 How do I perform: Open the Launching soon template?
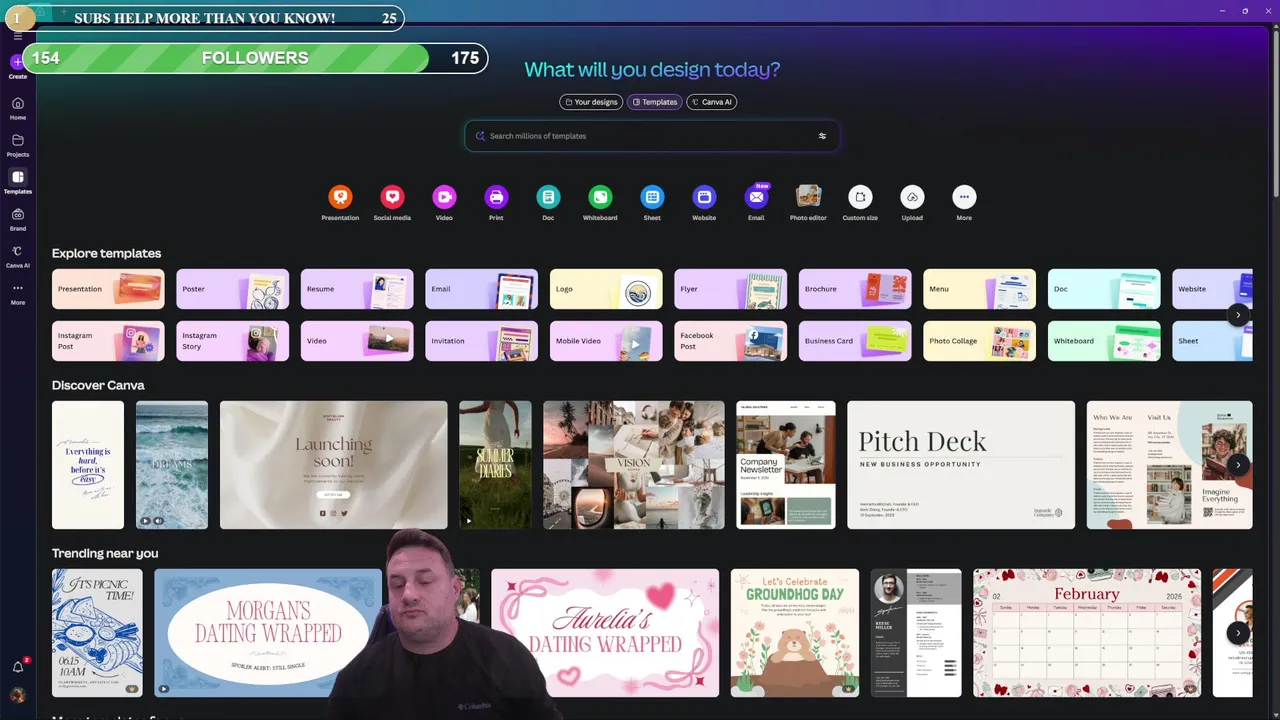tap(334, 465)
